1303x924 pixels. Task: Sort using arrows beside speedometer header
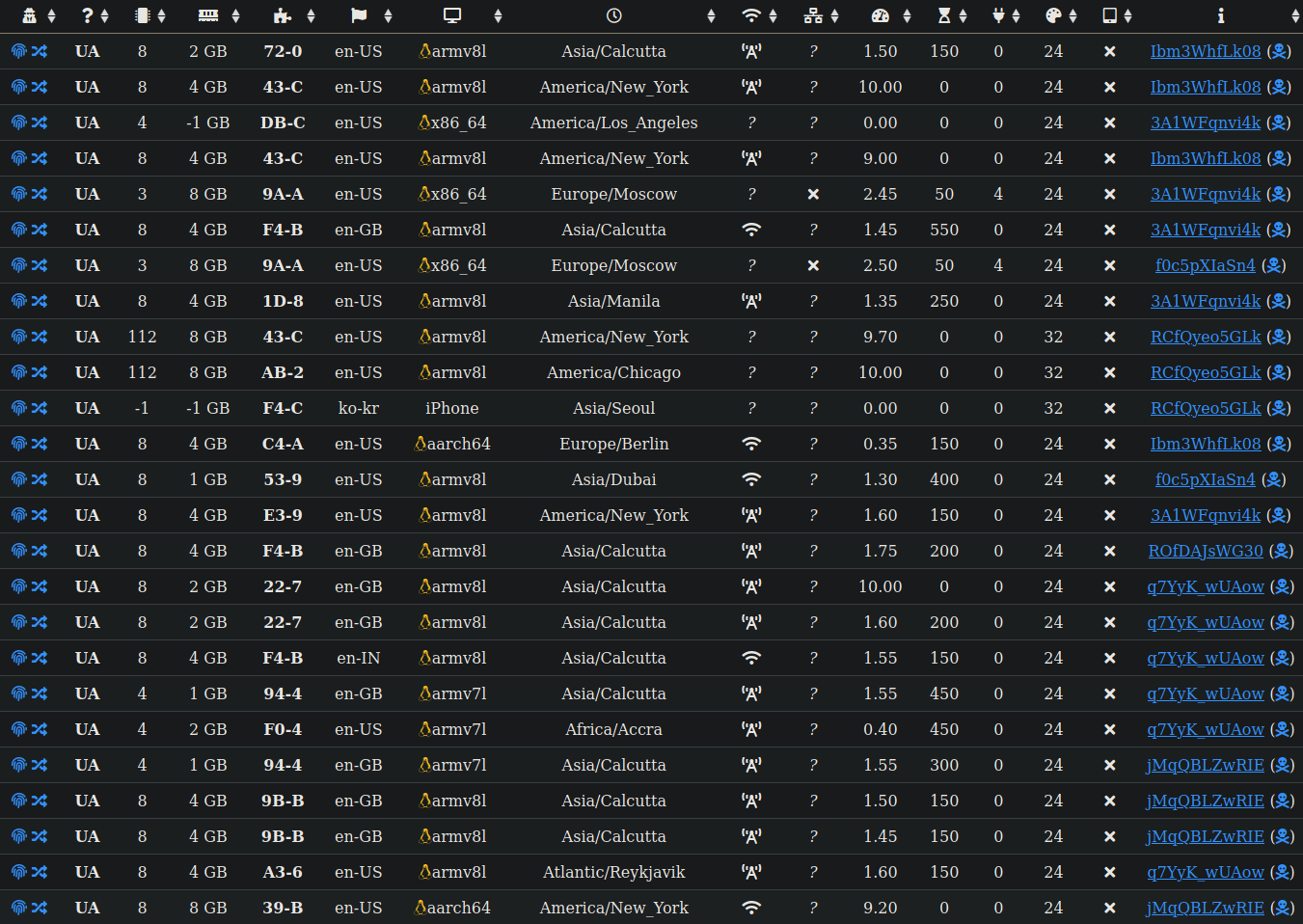point(907,15)
